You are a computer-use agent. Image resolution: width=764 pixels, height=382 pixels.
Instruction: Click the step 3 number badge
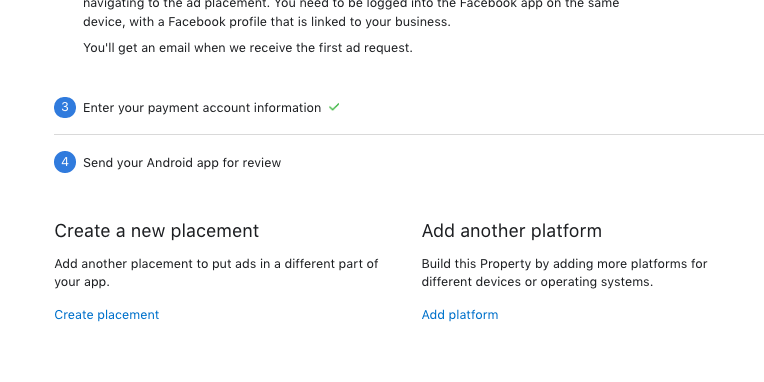(65, 107)
